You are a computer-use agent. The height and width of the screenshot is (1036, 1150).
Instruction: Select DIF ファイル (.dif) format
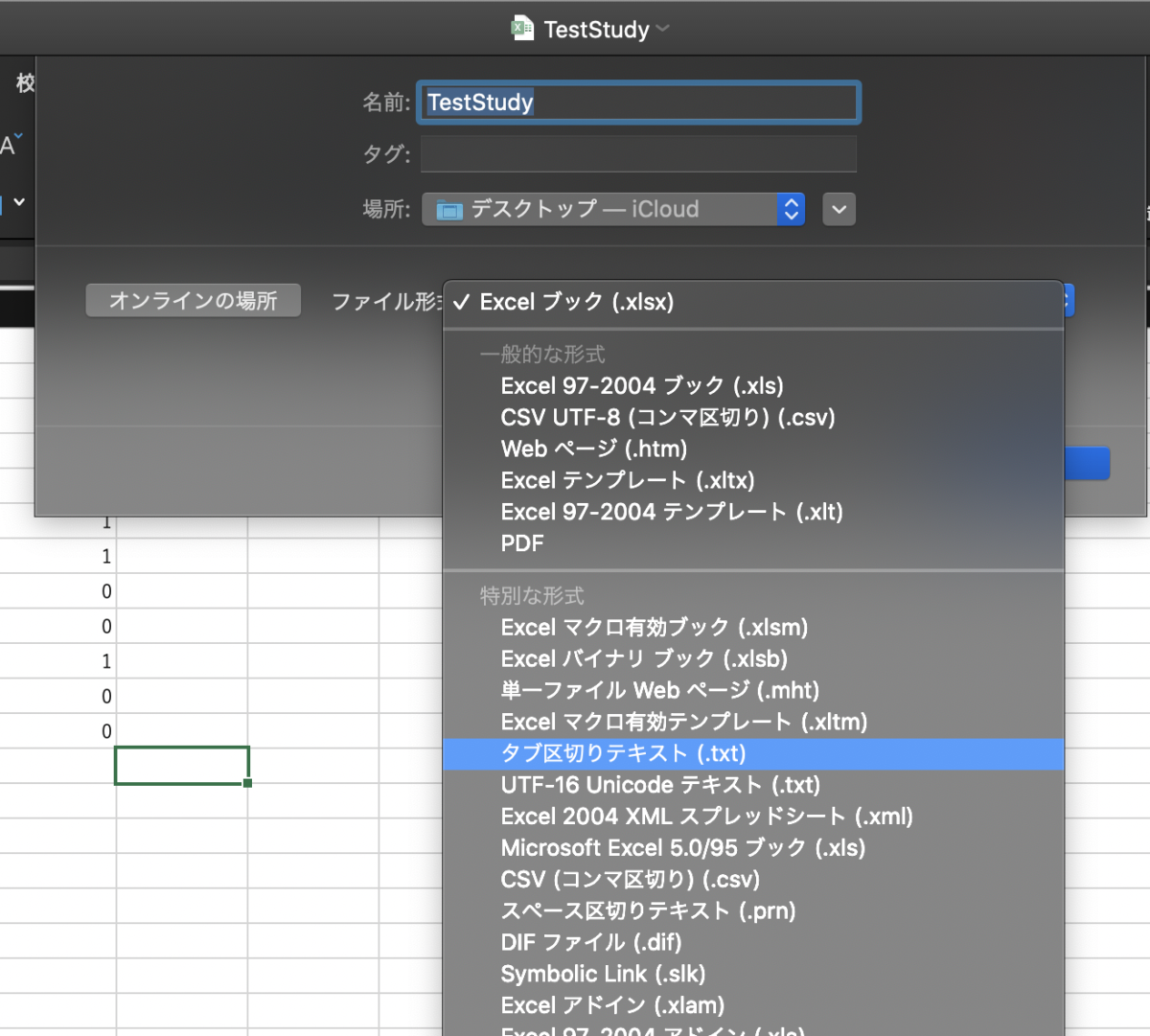(590, 942)
